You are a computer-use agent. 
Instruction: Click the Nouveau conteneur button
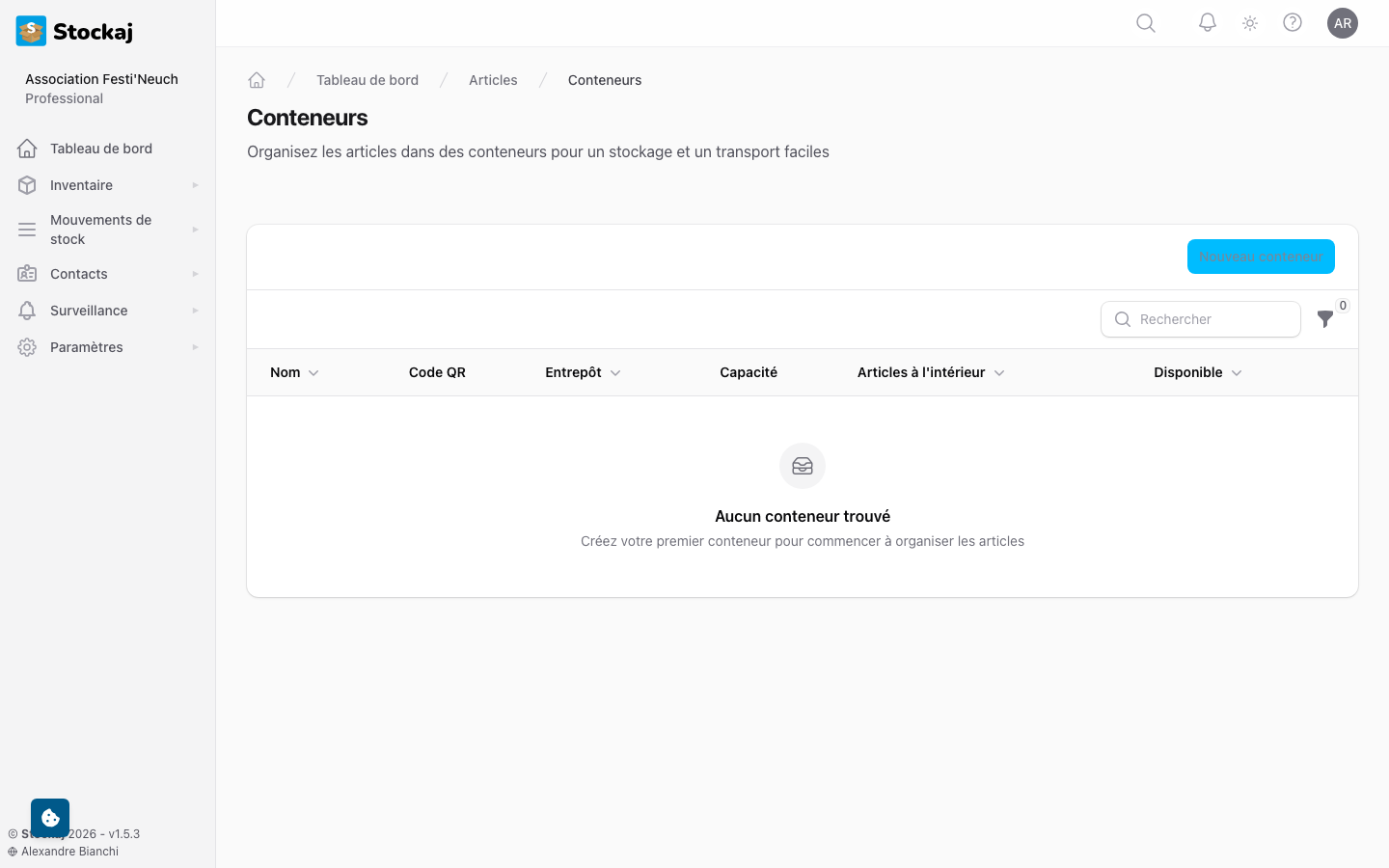[x=1261, y=257]
